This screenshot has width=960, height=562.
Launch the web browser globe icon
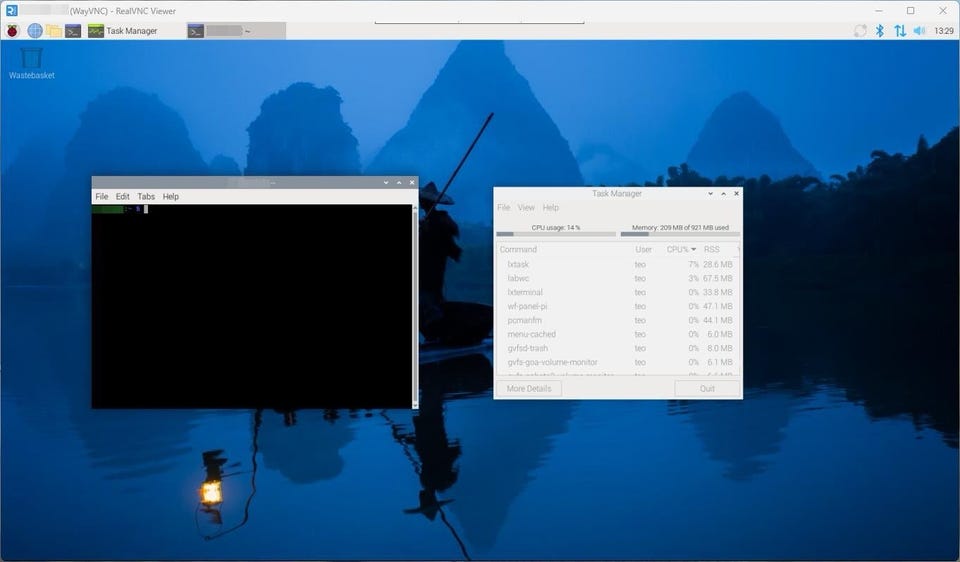click(x=35, y=31)
